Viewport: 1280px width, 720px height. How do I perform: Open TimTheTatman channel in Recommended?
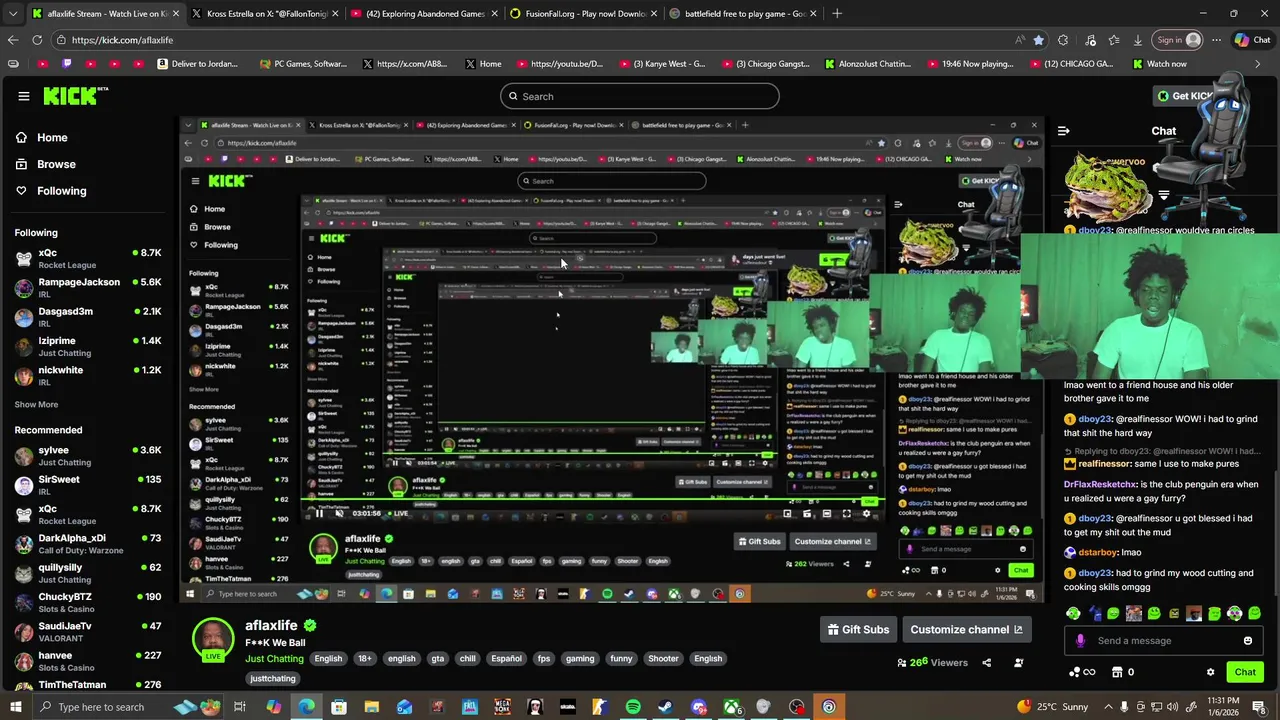pyautogui.click(x=88, y=686)
